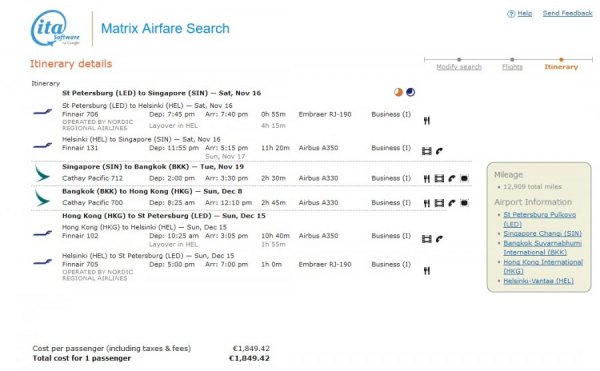Click the phone icon for Finnair 131
The width and height of the screenshot is (600, 371).
tap(439, 151)
